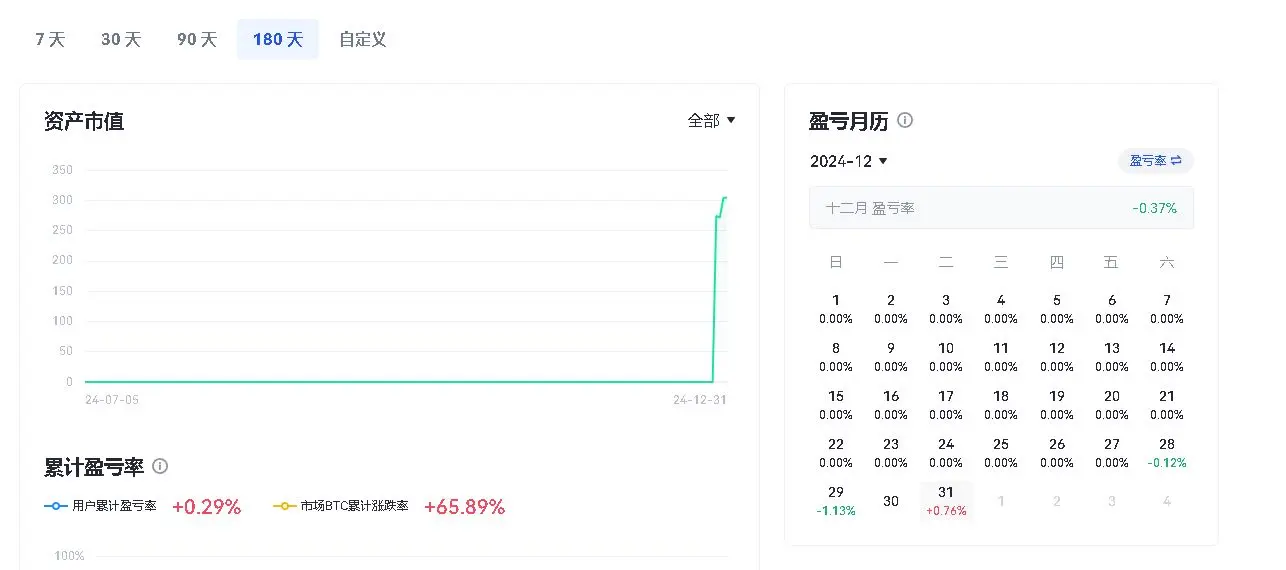Open the 盈亏月历 info icon
Viewport: 1286px width, 570px height.
[905, 121]
